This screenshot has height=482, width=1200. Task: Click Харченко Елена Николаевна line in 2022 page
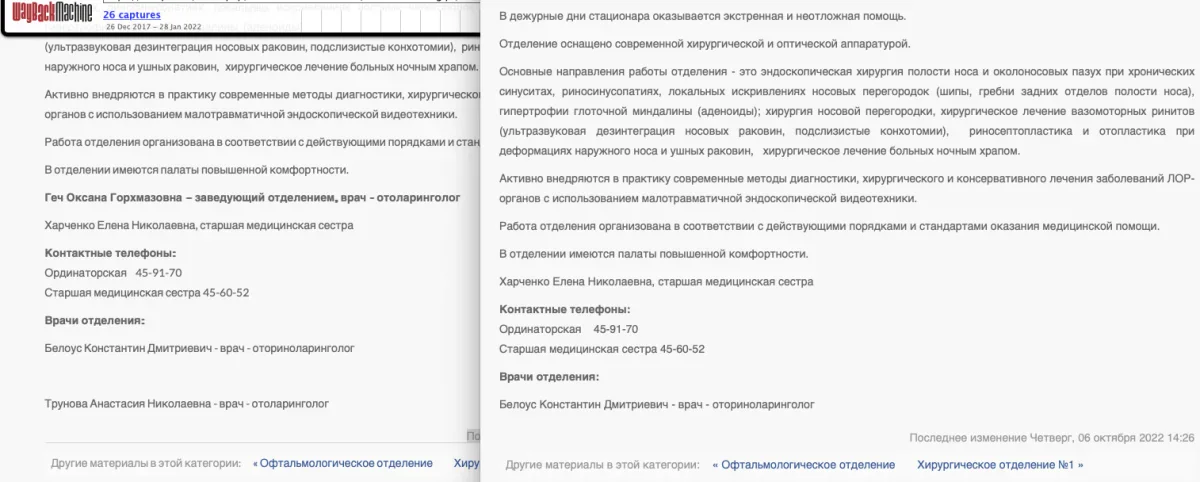coord(656,282)
